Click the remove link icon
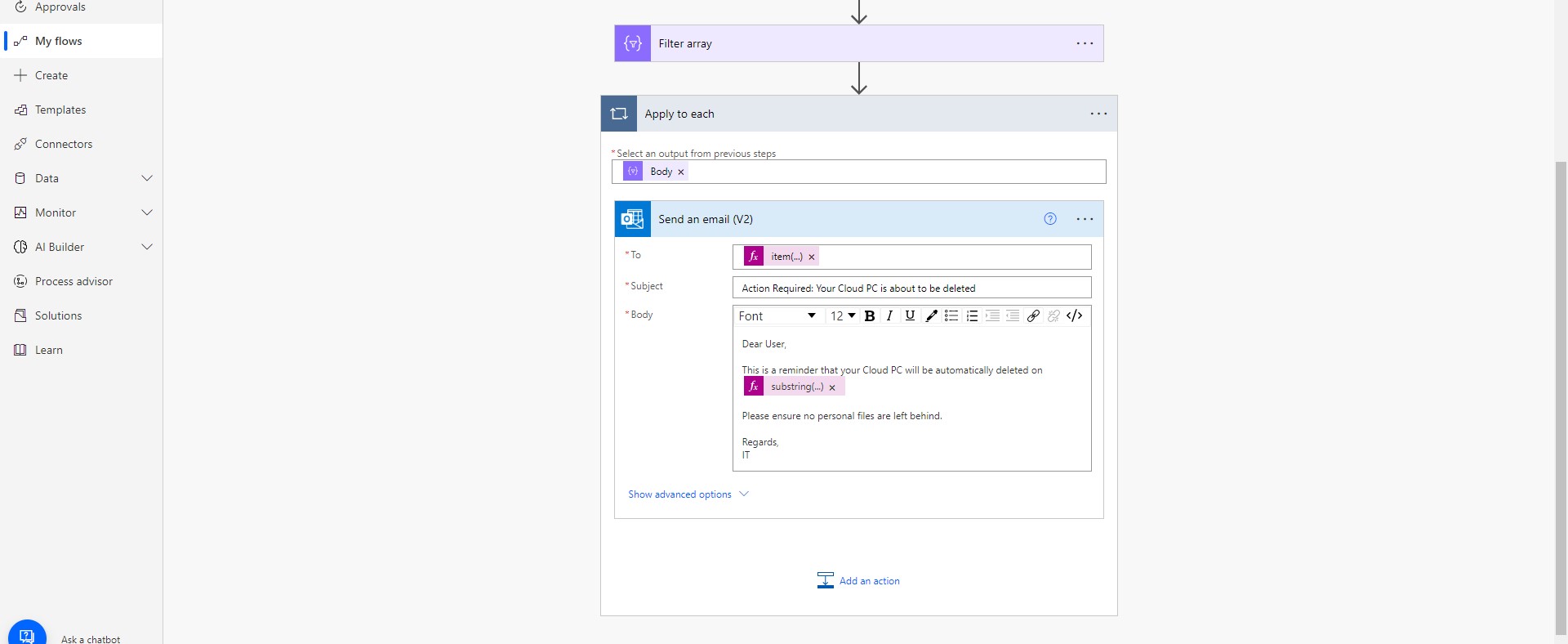 (x=1053, y=316)
